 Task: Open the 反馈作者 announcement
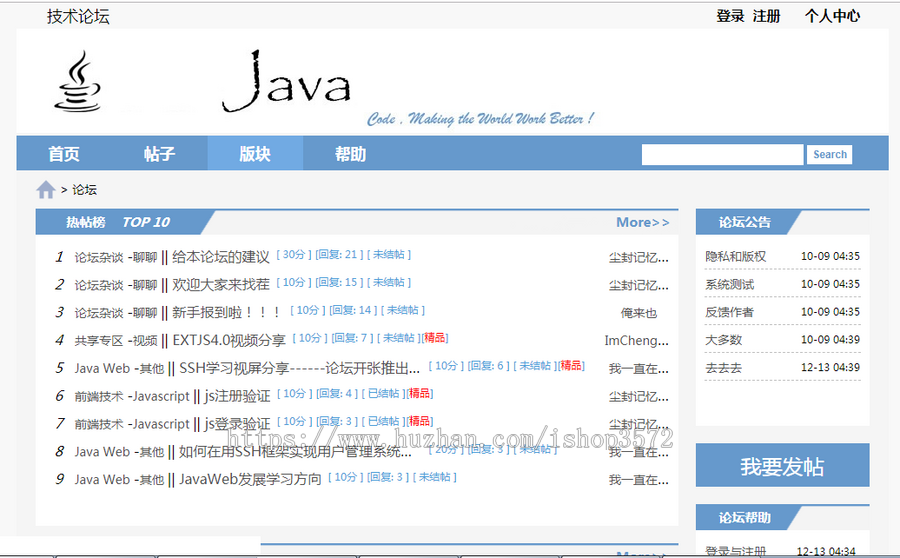pos(730,312)
